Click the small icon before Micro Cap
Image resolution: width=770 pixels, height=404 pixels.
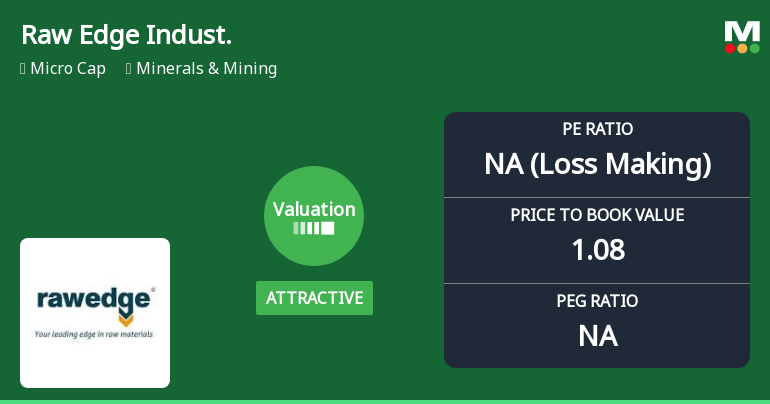[x=23, y=69]
